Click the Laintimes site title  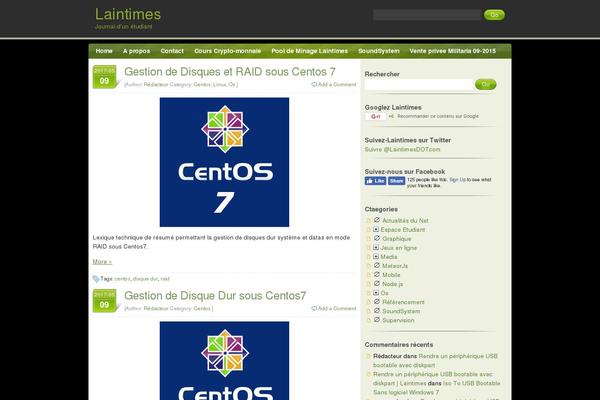(128, 14)
